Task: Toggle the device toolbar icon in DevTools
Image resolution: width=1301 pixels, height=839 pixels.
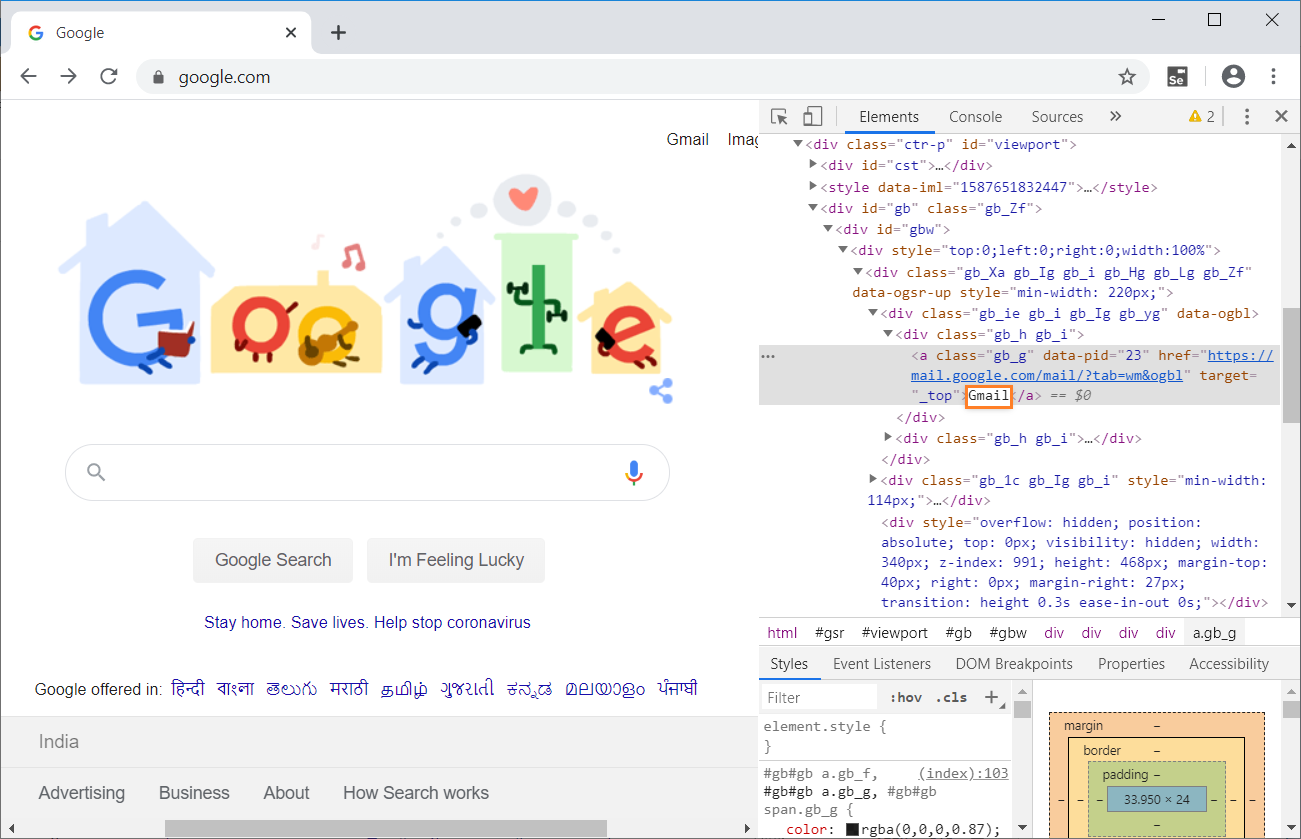Action: point(813,117)
